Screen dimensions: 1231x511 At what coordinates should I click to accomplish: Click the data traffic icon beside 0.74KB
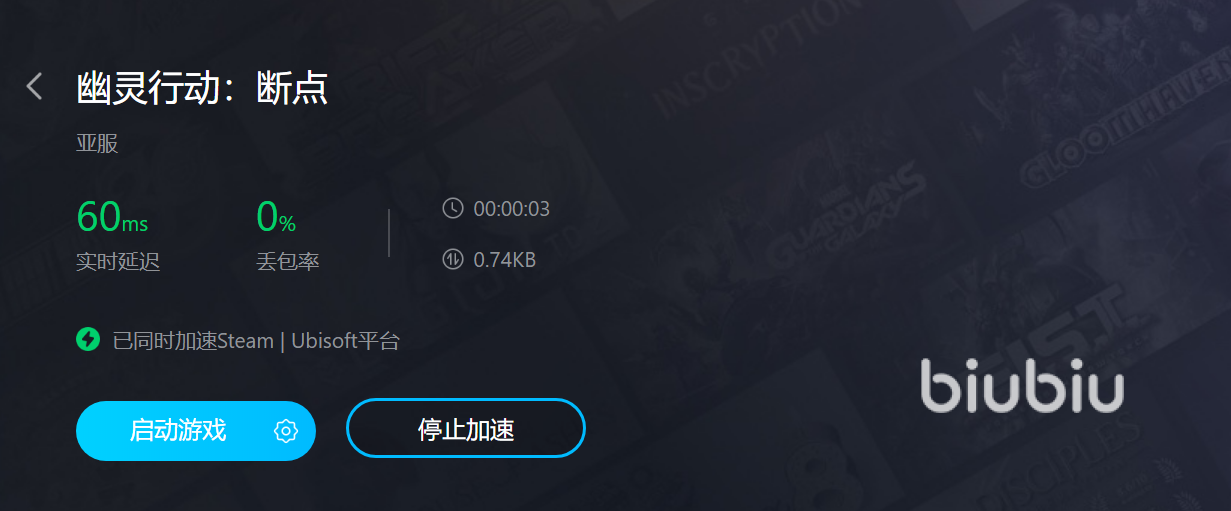coord(453,259)
